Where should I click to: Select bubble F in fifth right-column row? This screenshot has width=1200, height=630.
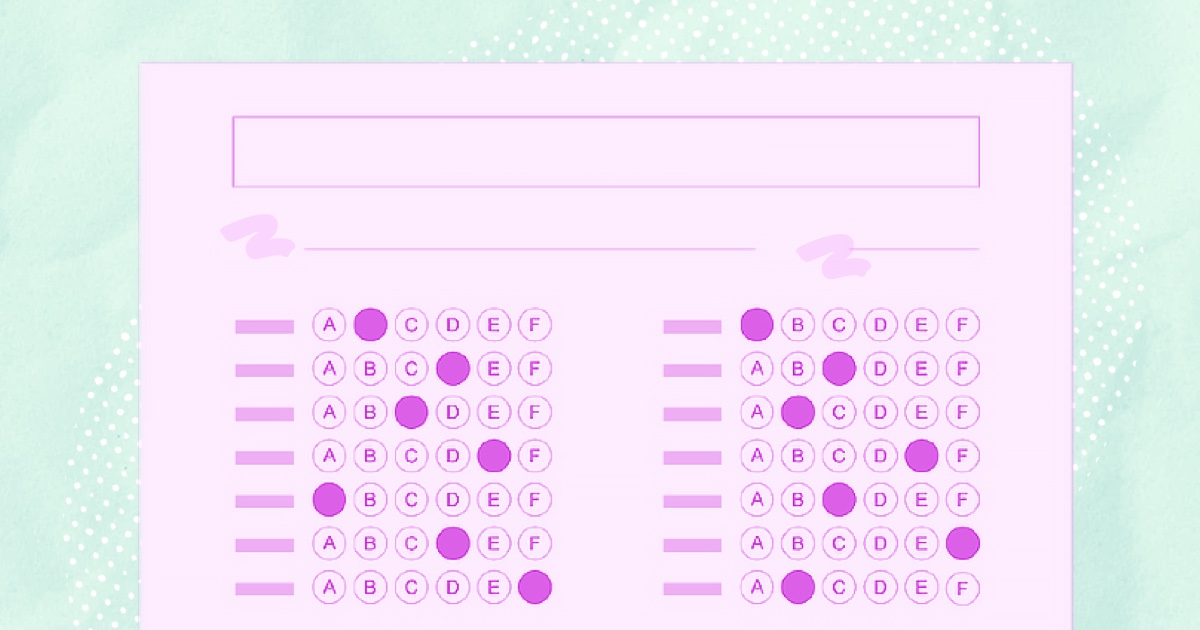tap(962, 499)
